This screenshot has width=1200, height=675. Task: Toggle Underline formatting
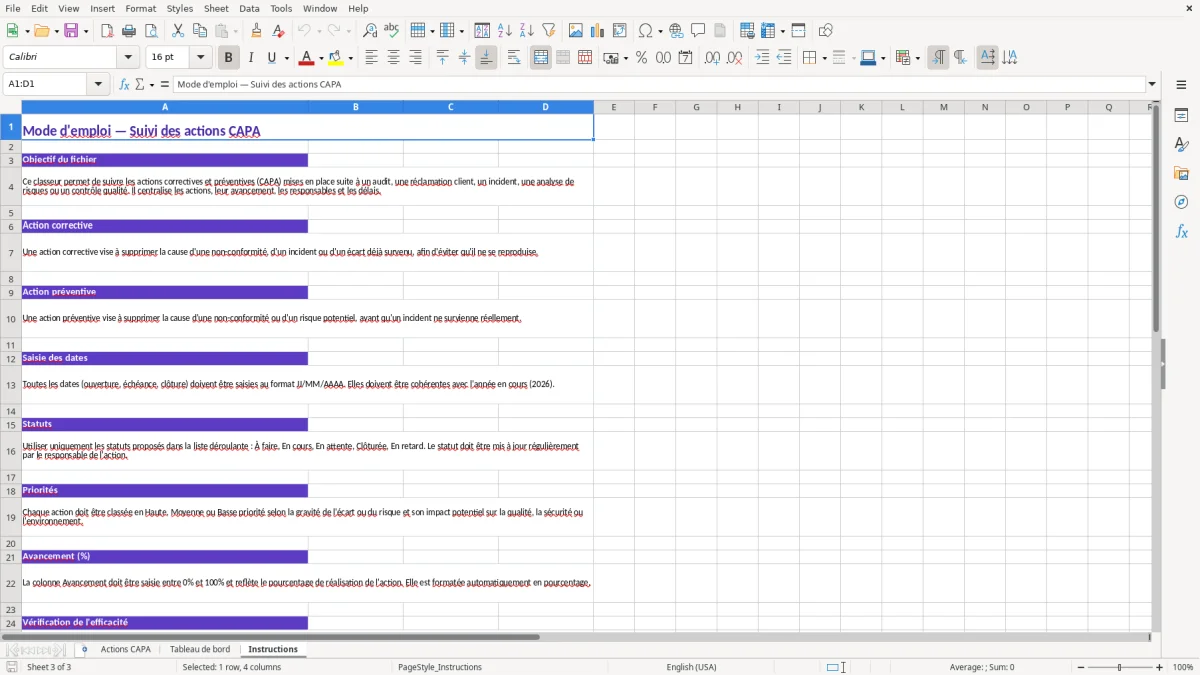pos(272,58)
